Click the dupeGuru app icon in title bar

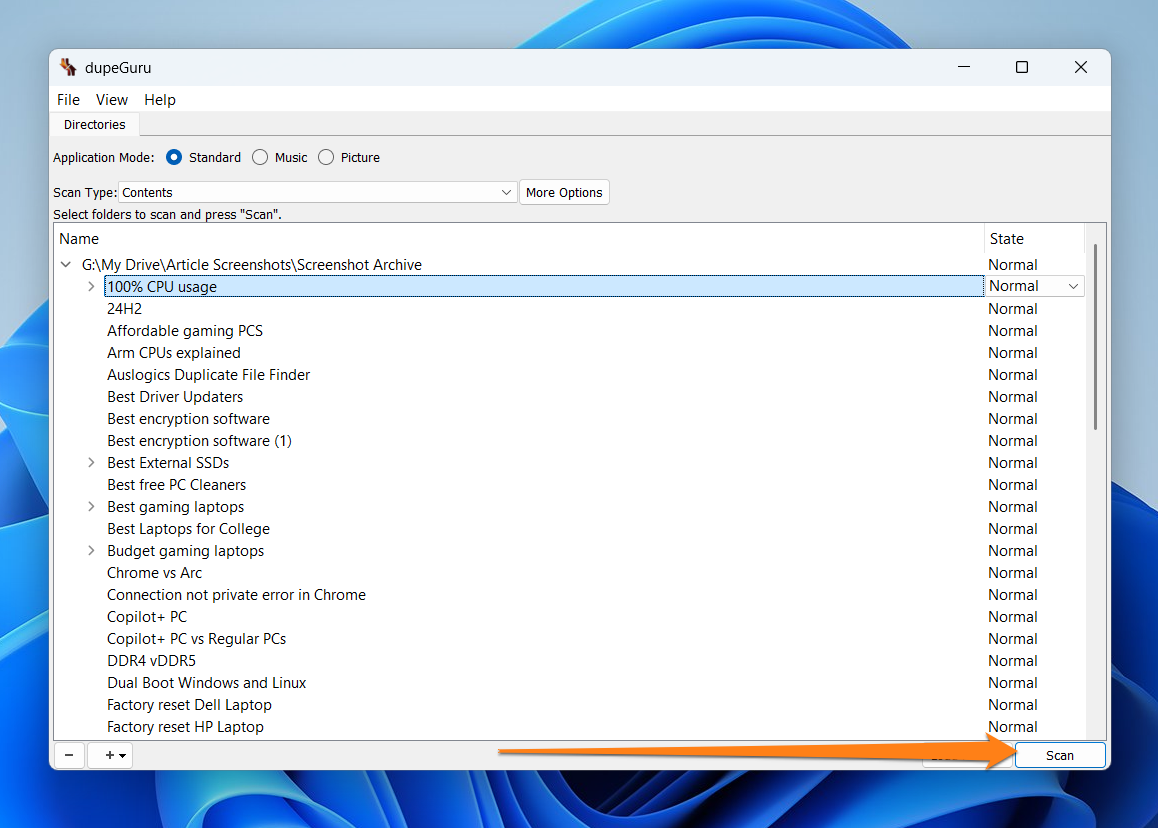click(x=68, y=68)
